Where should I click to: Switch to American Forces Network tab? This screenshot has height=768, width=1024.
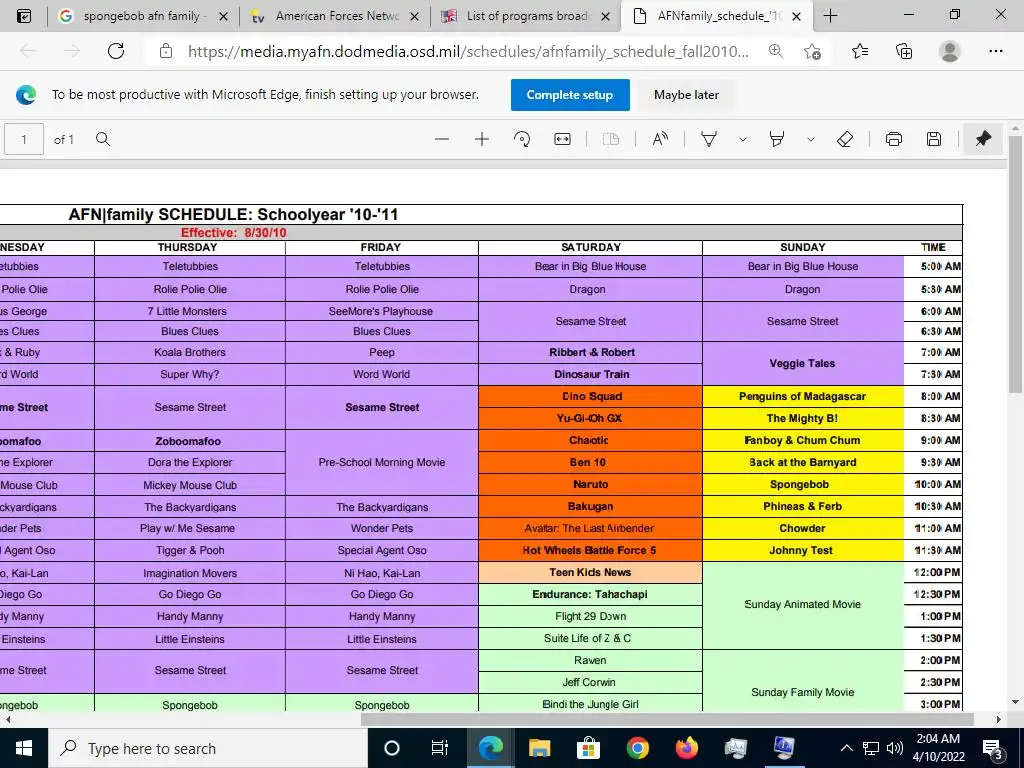click(x=336, y=16)
